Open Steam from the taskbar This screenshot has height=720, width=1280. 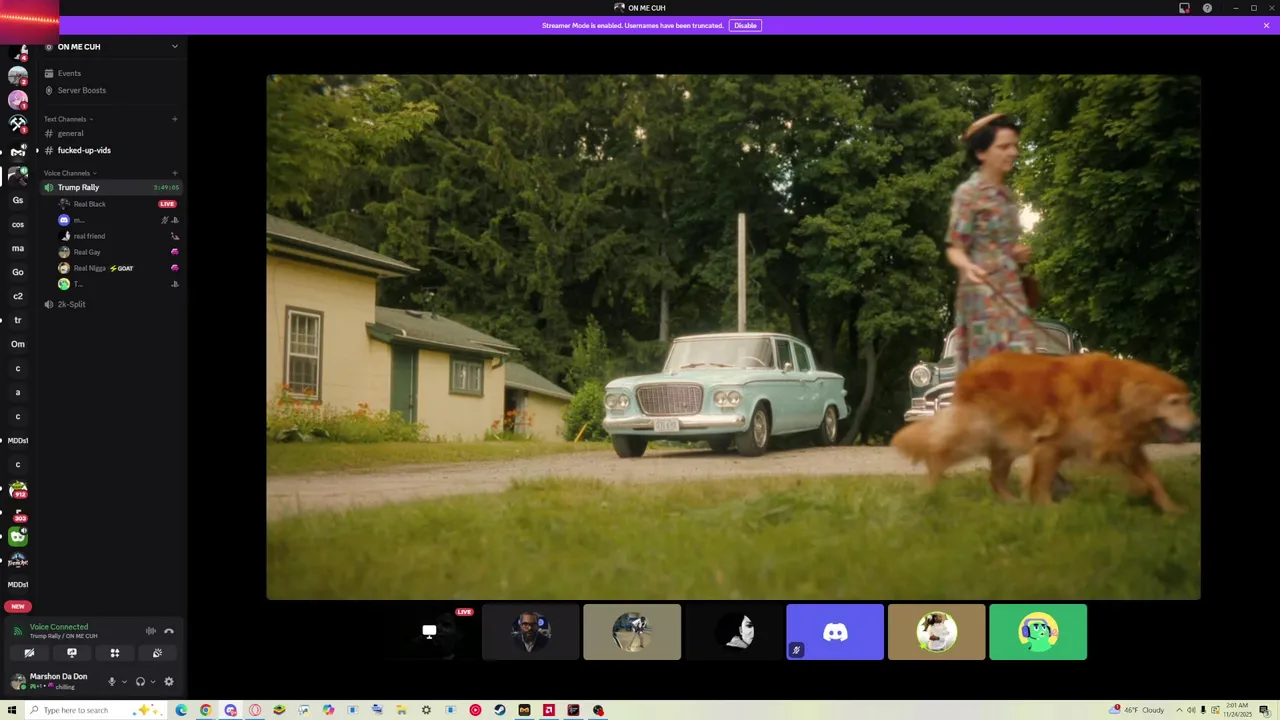coord(500,710)
